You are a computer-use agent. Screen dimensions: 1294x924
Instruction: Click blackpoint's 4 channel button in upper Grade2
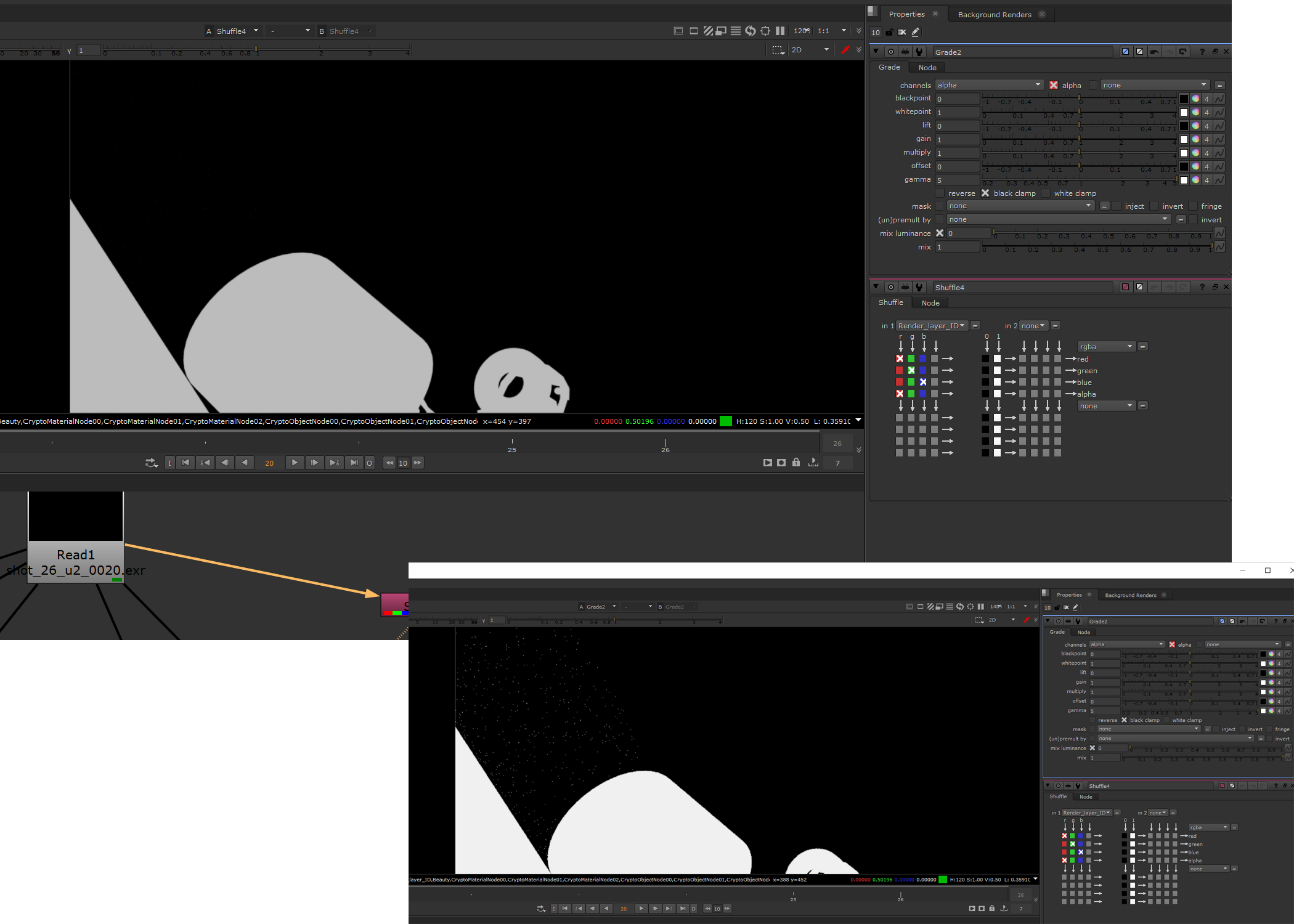(1207, 99)
